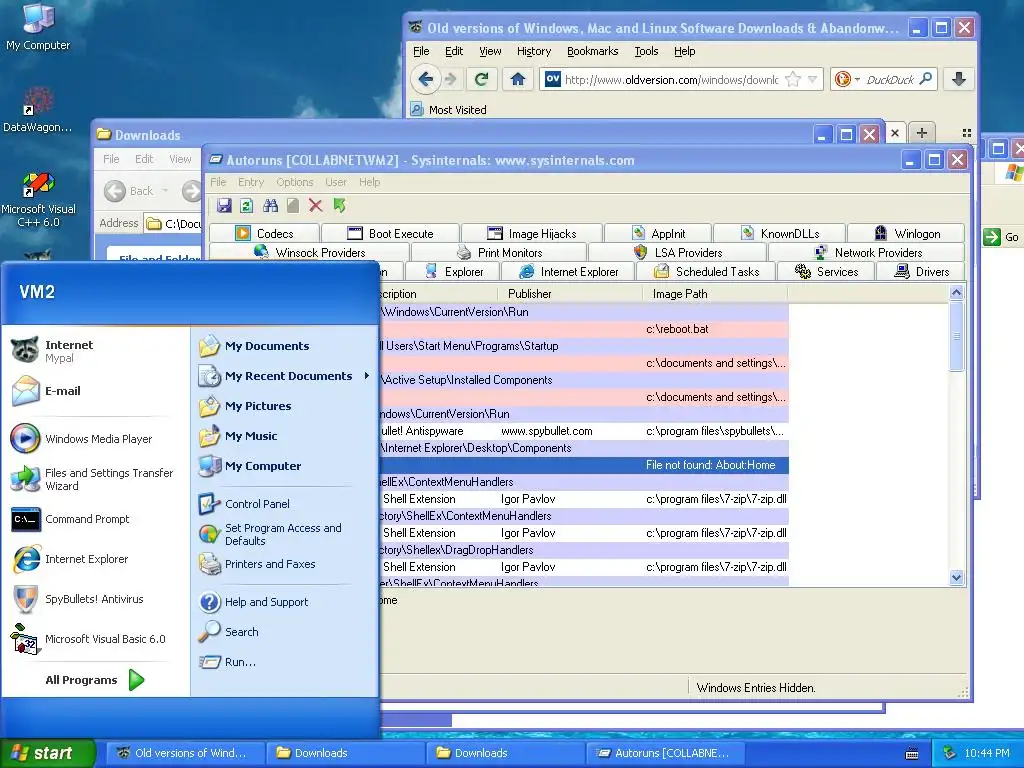Click the oldversion.com URL field

click(x=671, y=80)
